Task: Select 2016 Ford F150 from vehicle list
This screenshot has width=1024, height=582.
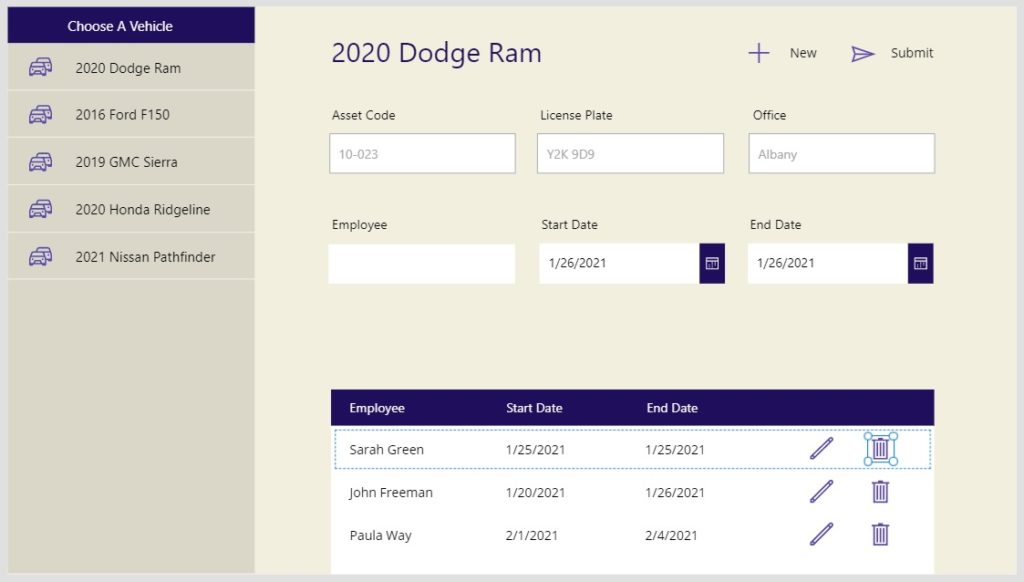Action: click(x=131, y=114)
